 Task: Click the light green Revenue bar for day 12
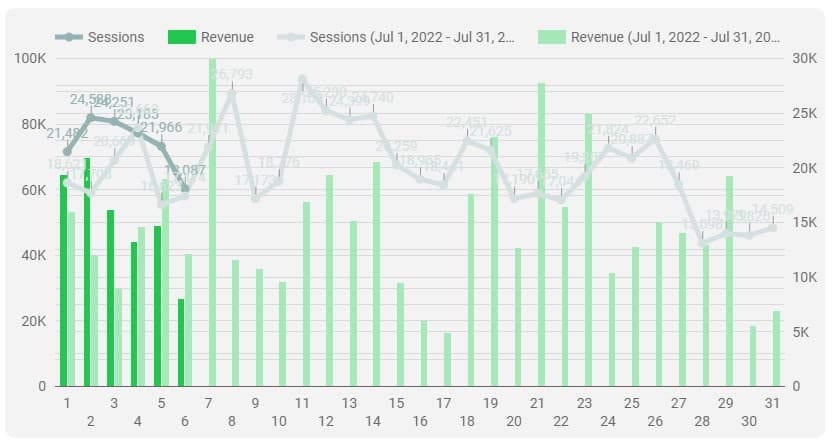pos(330,280)
